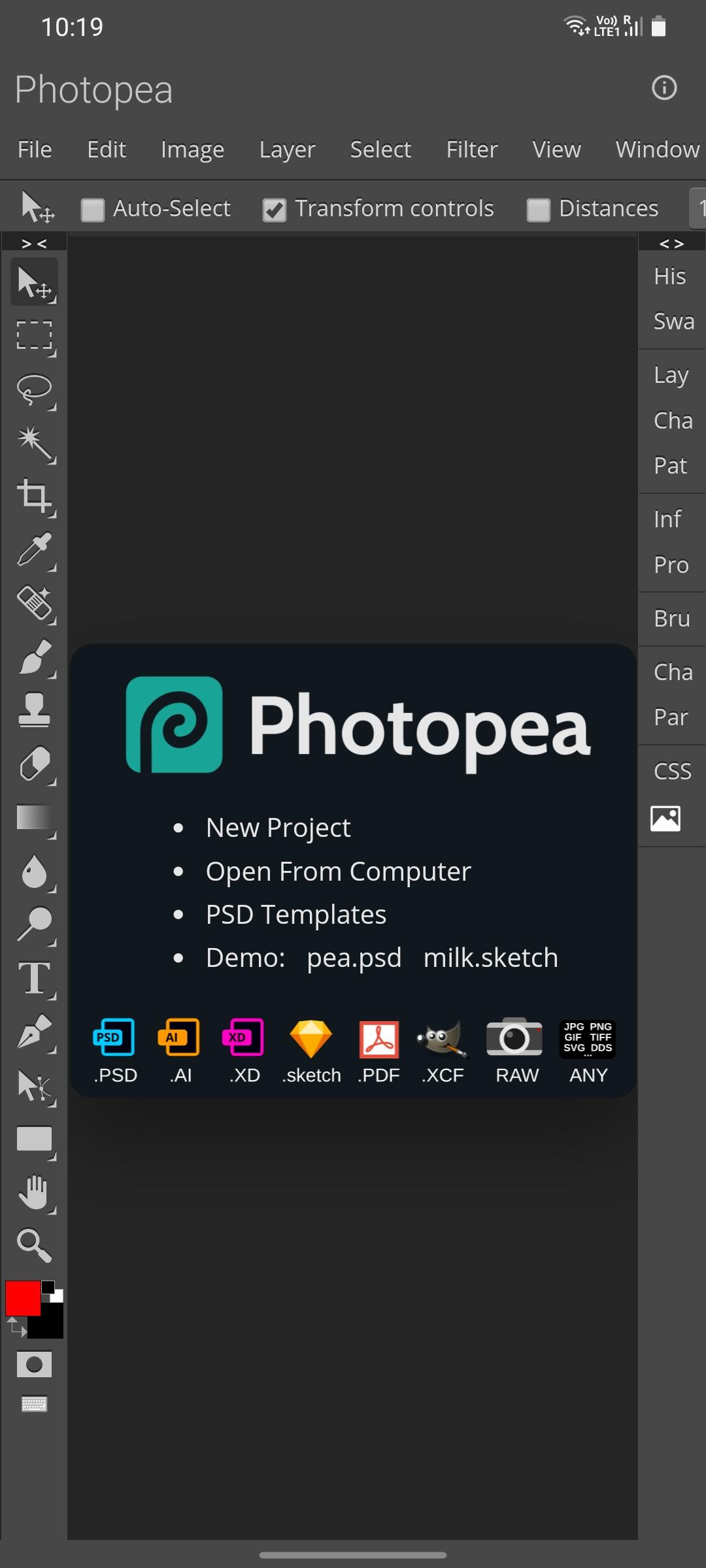Open the milk.sketch demo file

[490, 958]
